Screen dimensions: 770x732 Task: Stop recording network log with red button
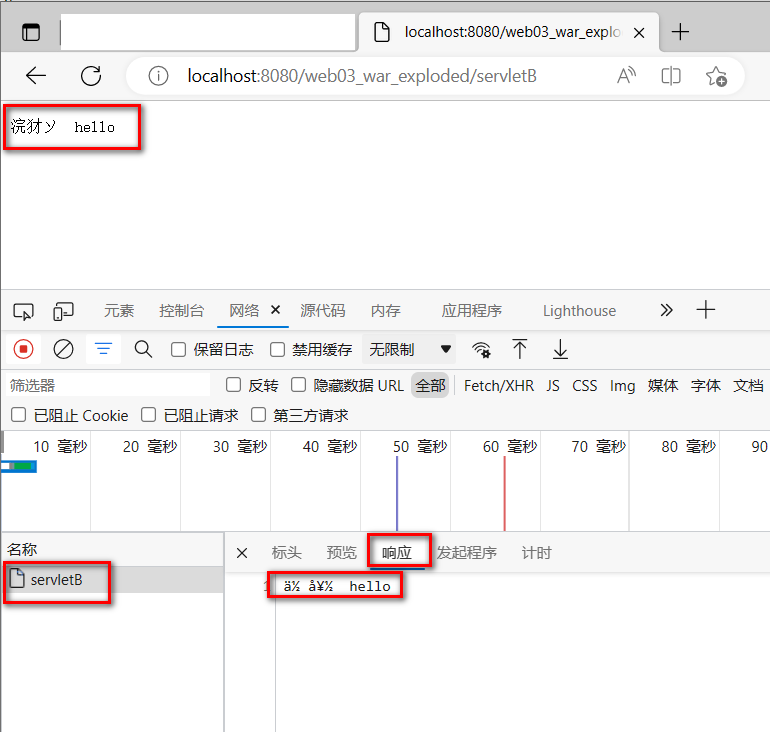pyautogui.click(x=24, y=349)
